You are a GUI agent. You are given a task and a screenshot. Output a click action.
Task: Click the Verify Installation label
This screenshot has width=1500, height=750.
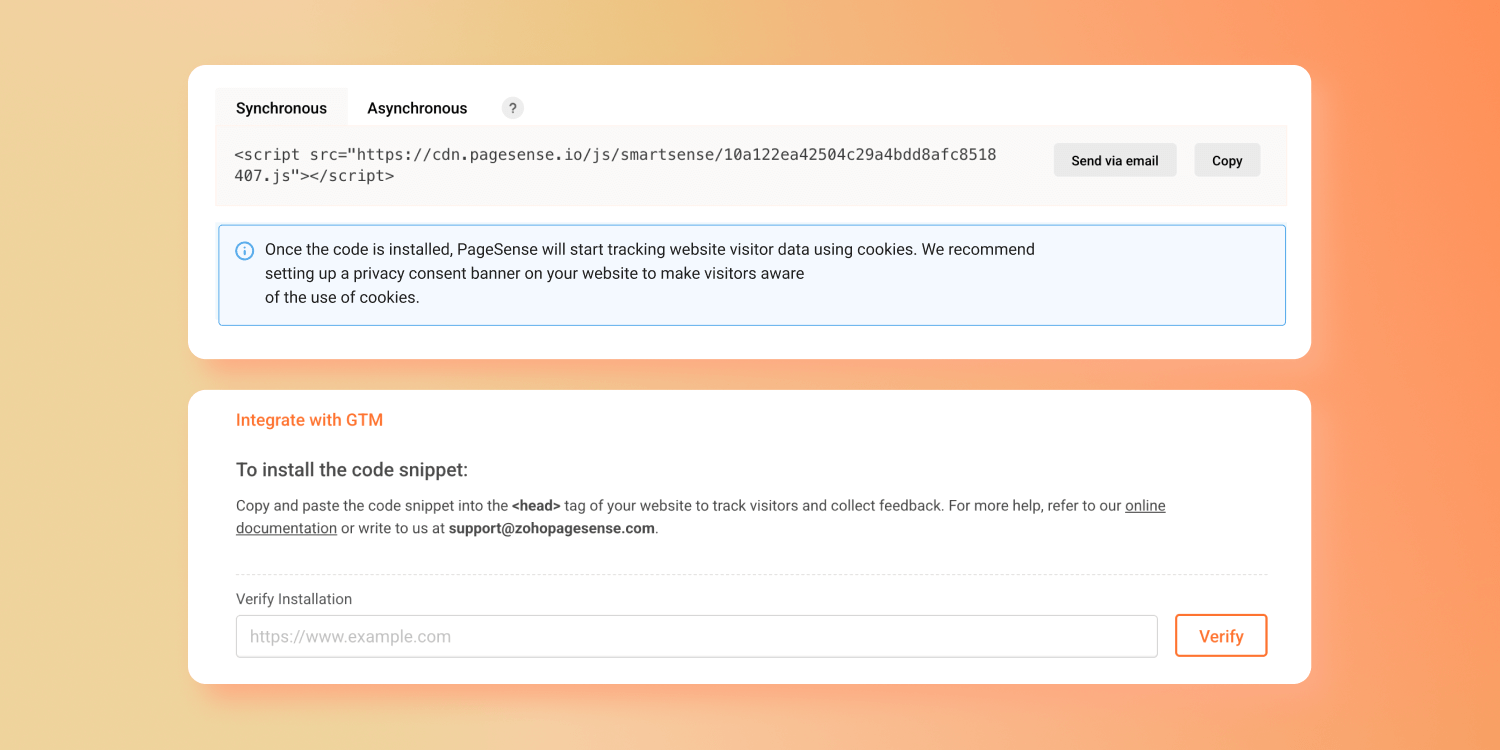294,599
